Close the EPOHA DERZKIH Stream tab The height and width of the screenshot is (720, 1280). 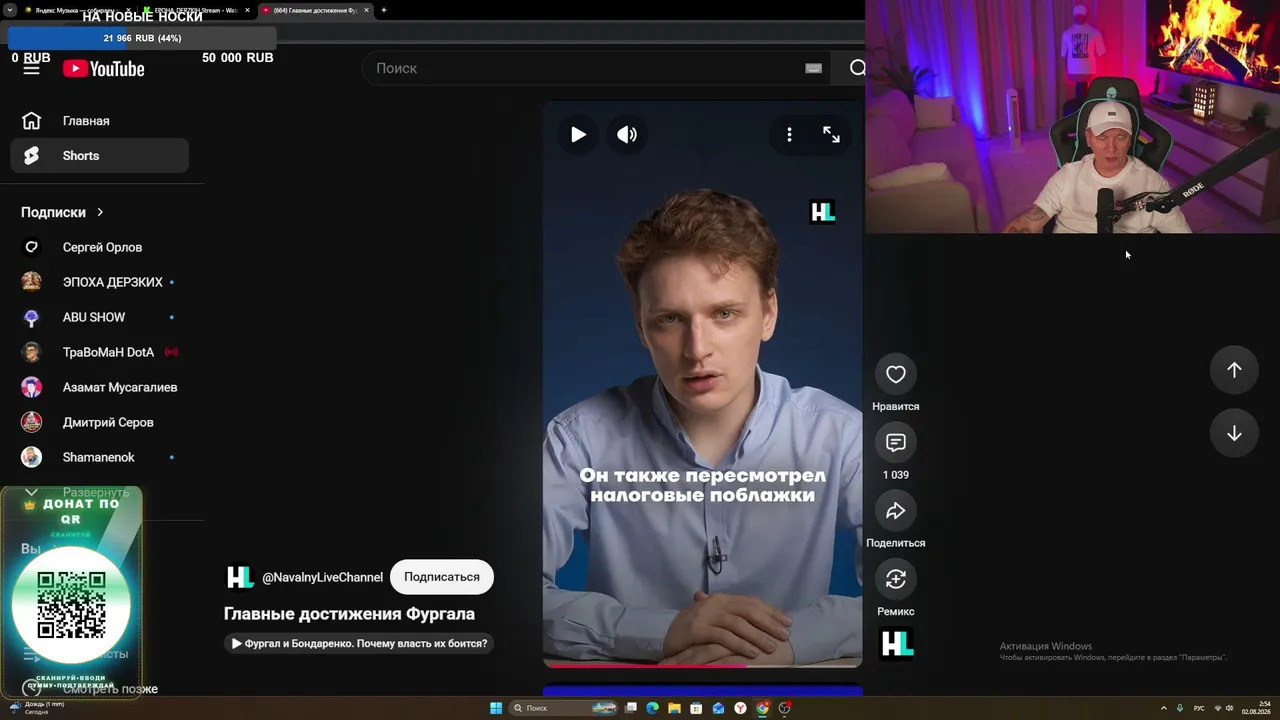point(247,10)
